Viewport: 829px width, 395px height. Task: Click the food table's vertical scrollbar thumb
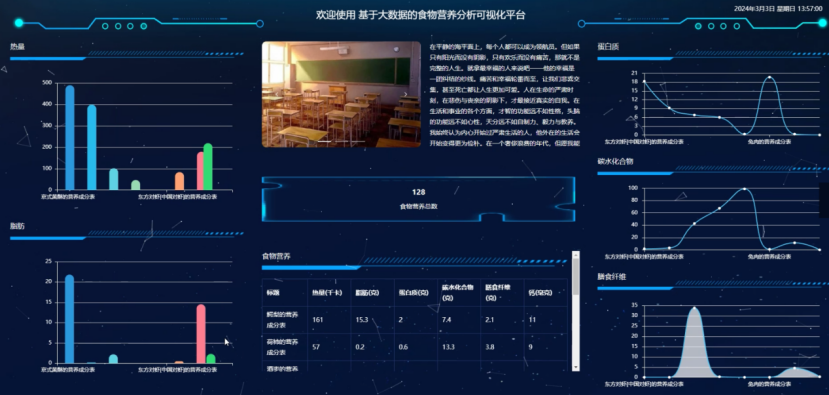(576, 277)
